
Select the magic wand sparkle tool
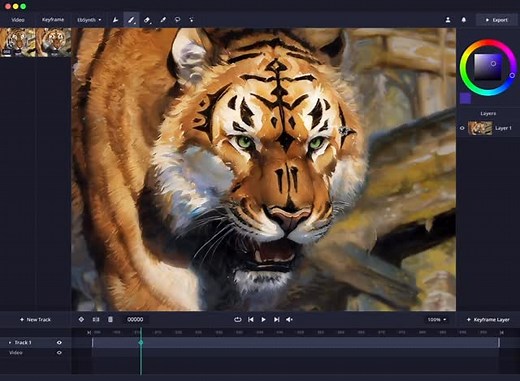point(191,20)
